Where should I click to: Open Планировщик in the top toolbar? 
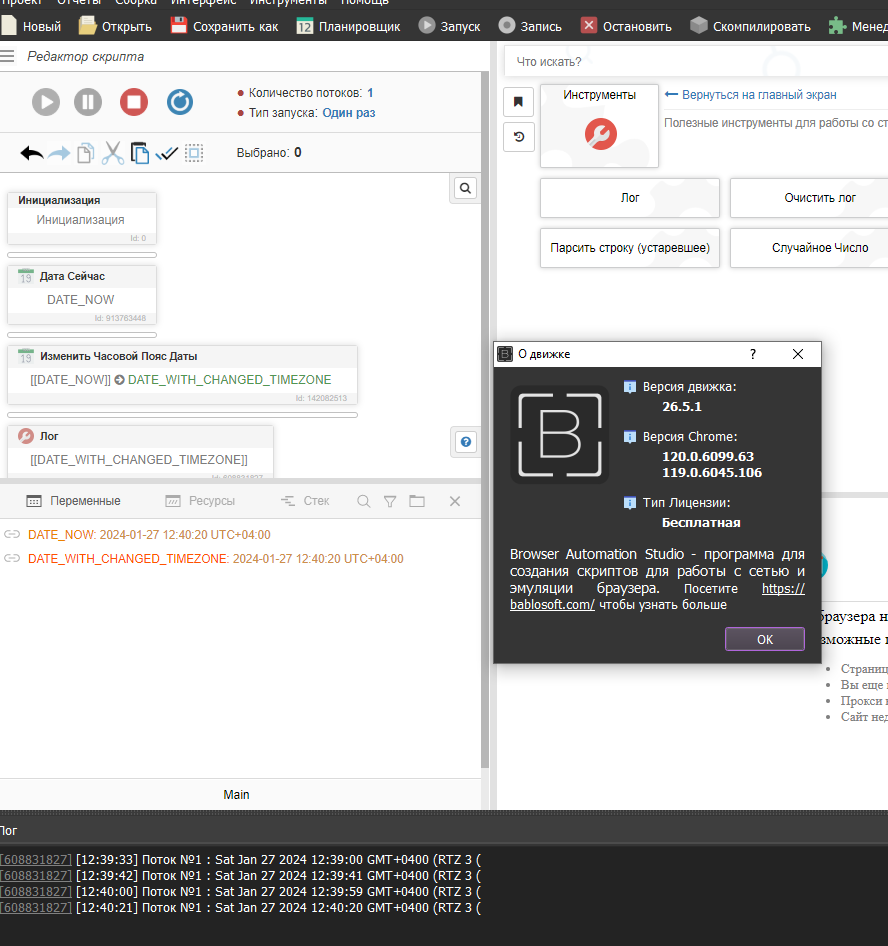click(349, 27)
